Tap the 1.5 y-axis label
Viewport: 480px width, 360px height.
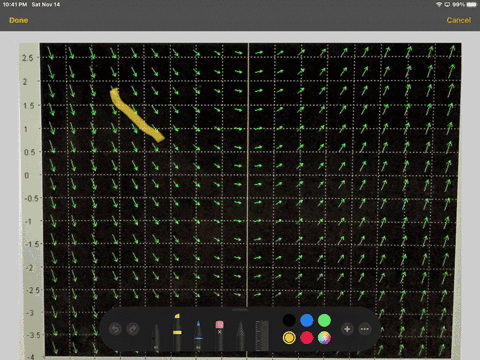(x=29, y=106)
